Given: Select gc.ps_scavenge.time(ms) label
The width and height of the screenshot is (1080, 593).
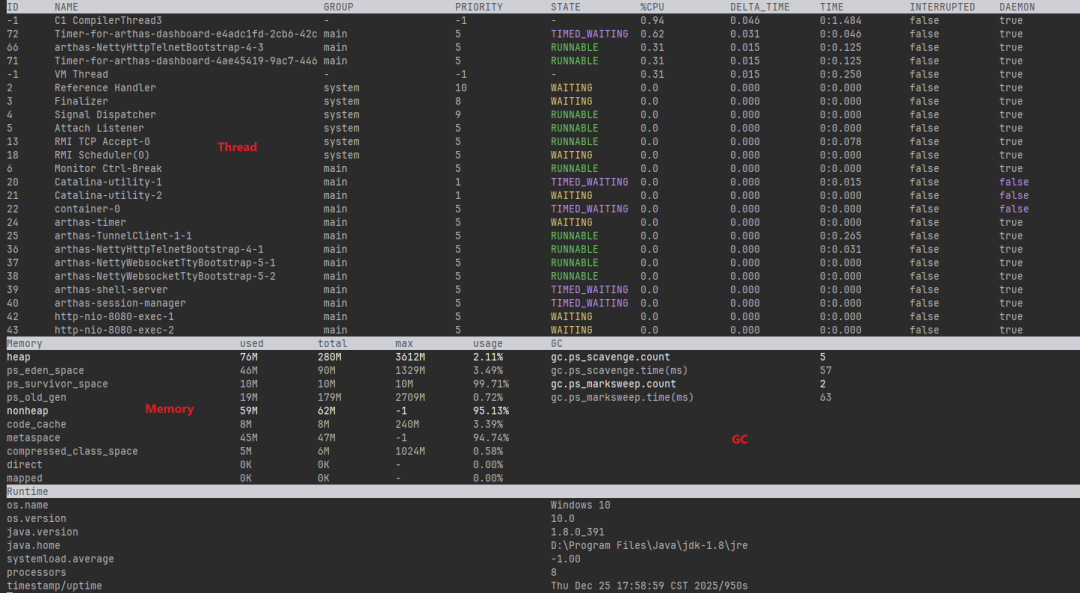Looking at the screenshot, I should point(619,371).
